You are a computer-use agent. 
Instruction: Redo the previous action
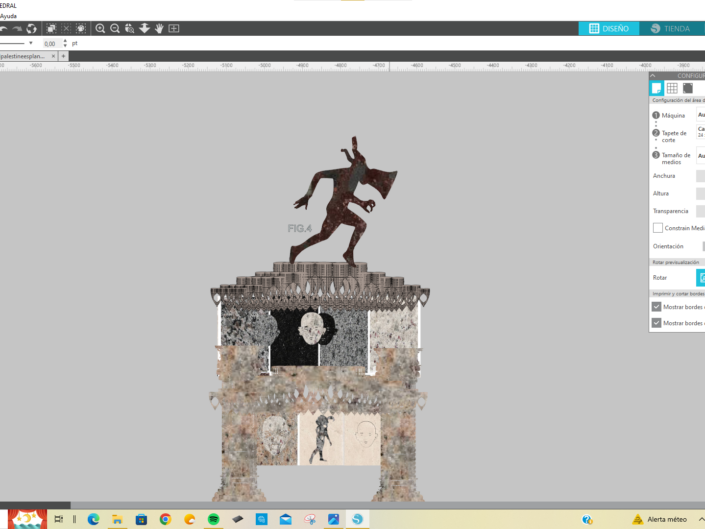click(x=17, y=29)
